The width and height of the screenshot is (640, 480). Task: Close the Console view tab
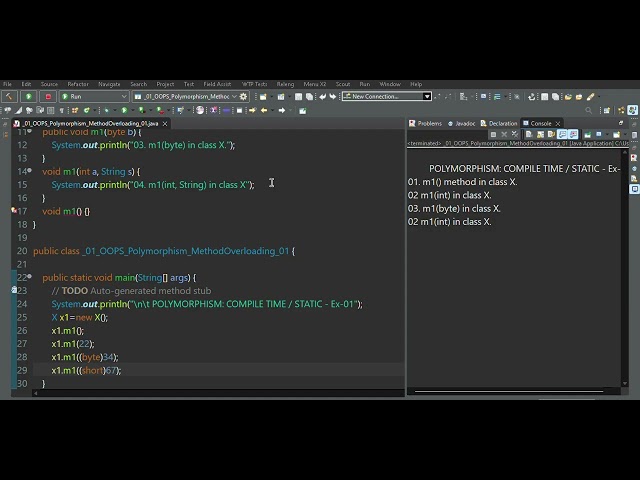coord(558,123)
